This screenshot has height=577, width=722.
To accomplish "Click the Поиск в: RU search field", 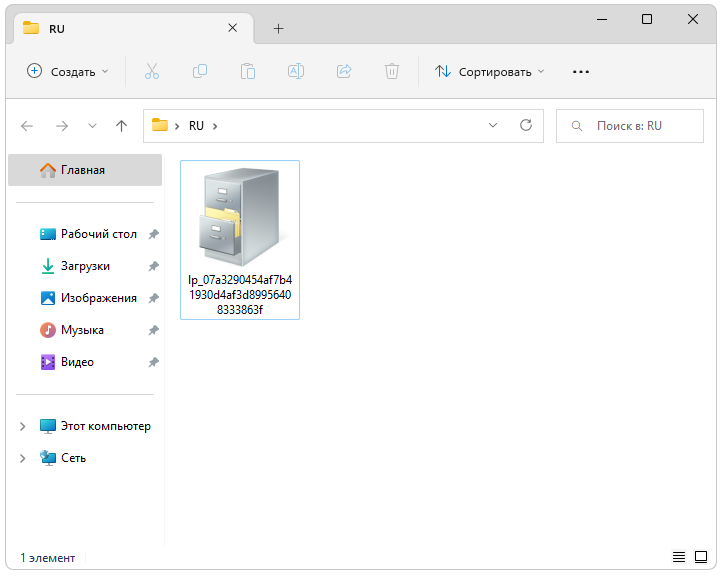I will click(629, 126).
